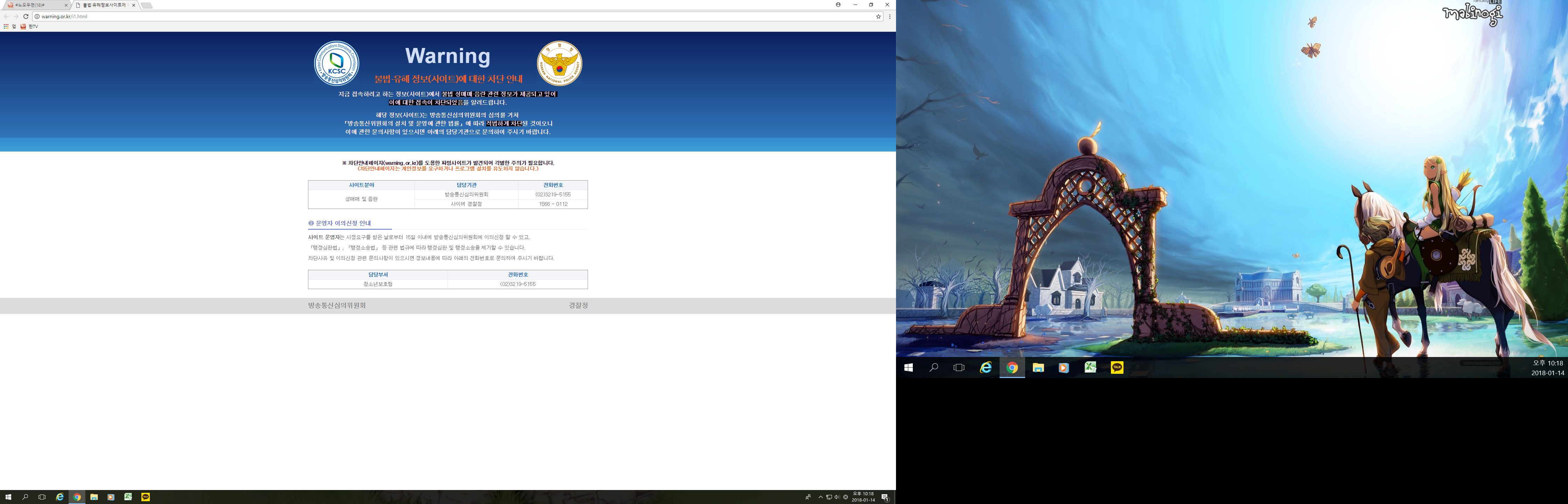Image resolution: width=1568 pixels, height=504 pixels.
Task: Bookmark this page with the star icon
Action: 878,16
